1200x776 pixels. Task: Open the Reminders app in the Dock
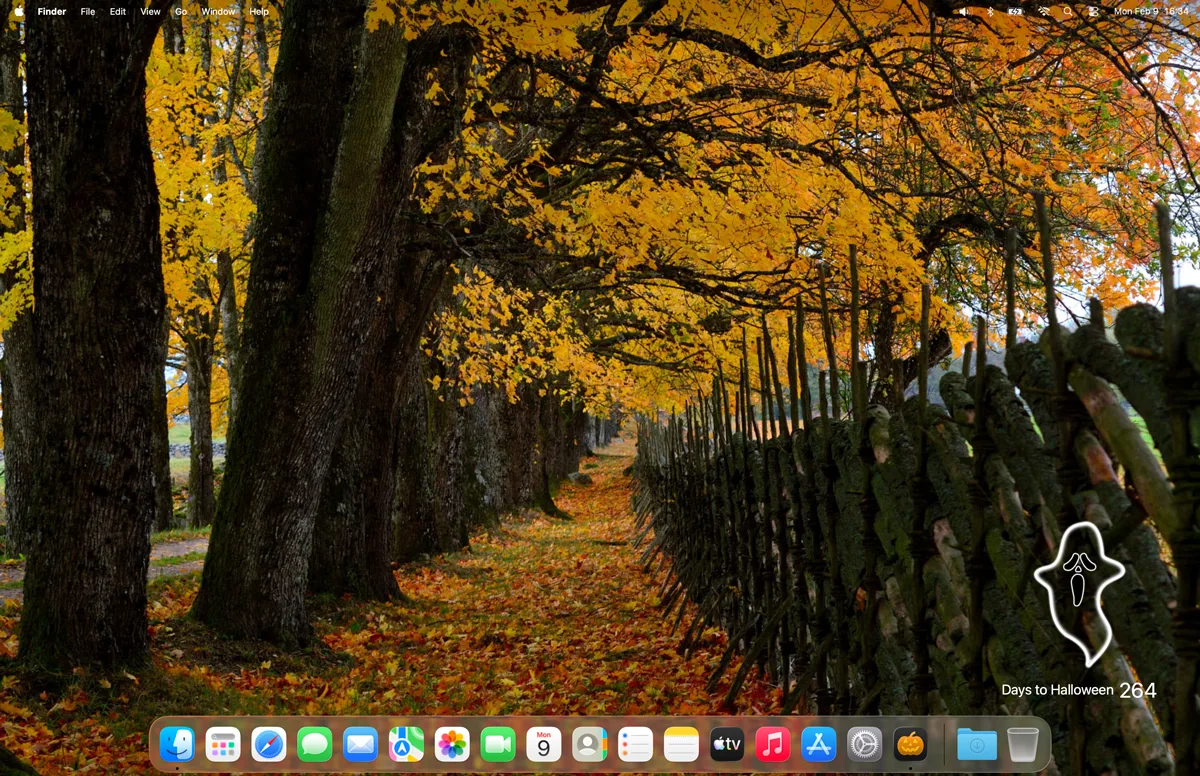pos(635,744)
